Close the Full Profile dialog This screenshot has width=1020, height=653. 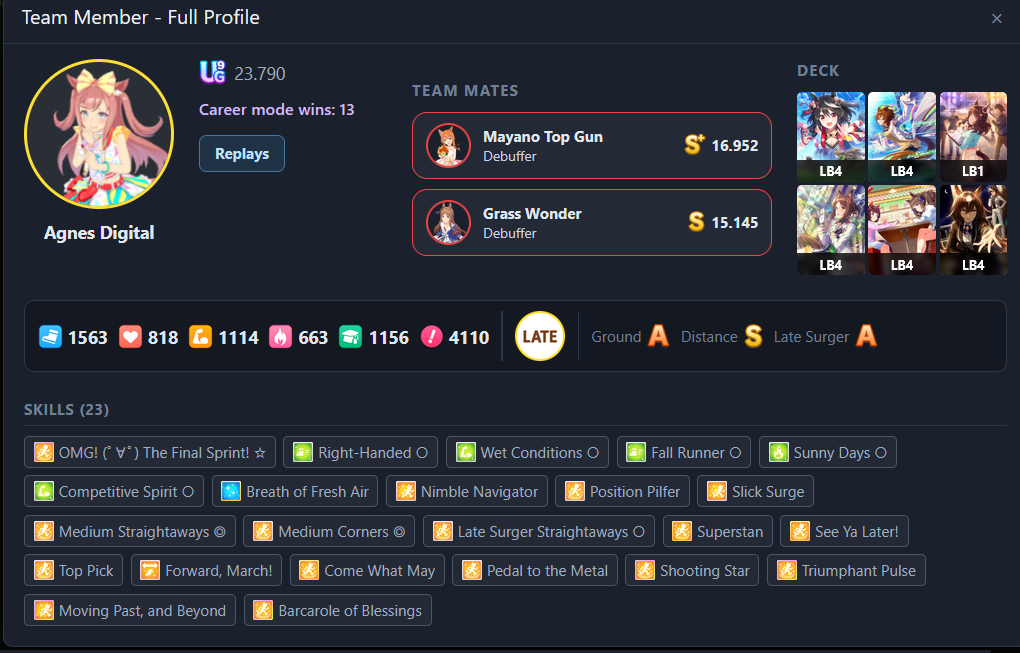click(996, 19)
